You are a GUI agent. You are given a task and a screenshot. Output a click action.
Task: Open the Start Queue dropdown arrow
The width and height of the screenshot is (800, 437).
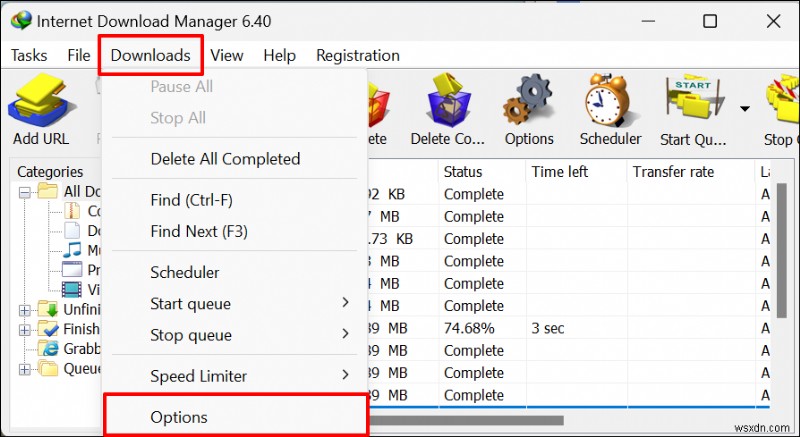(x=745, y=109)
